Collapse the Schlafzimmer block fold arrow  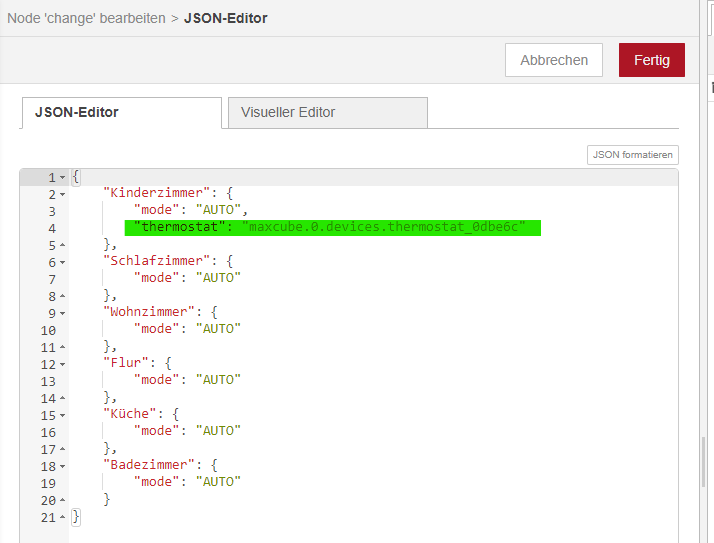tap(62, 262)
